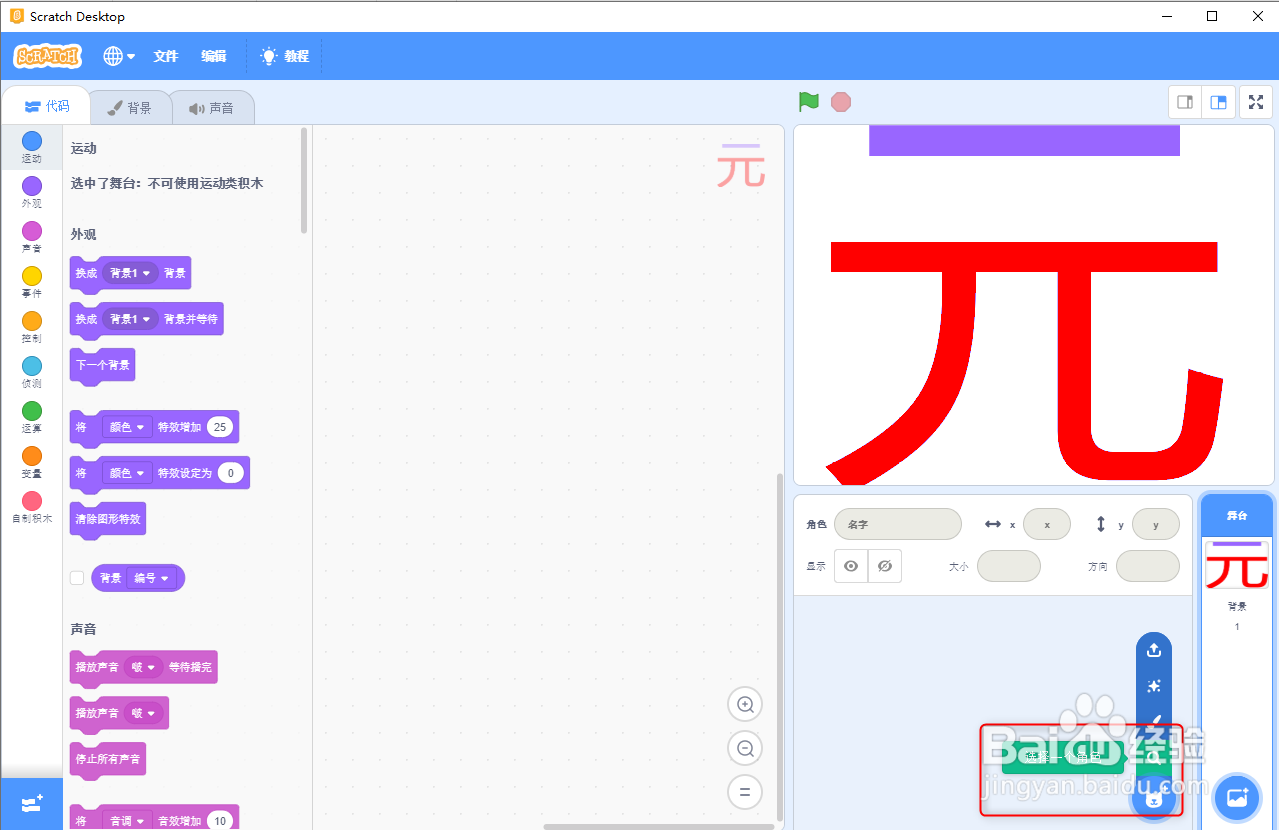This screenshot has height=830, width=1279.
Task: Enable the 背景编号 stage variable checkbox
Action: click(x=77, y=577)
